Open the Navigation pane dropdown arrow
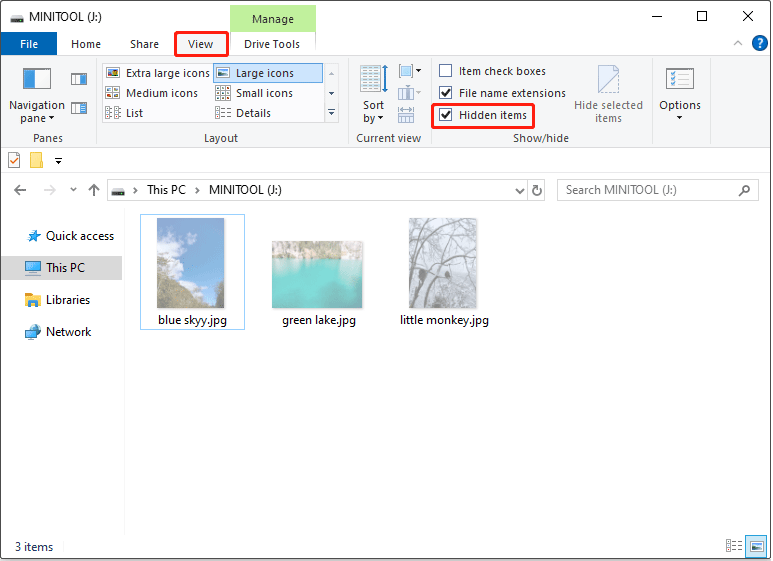The width and height of the screenshot is (773, 561). click(51, 118)
